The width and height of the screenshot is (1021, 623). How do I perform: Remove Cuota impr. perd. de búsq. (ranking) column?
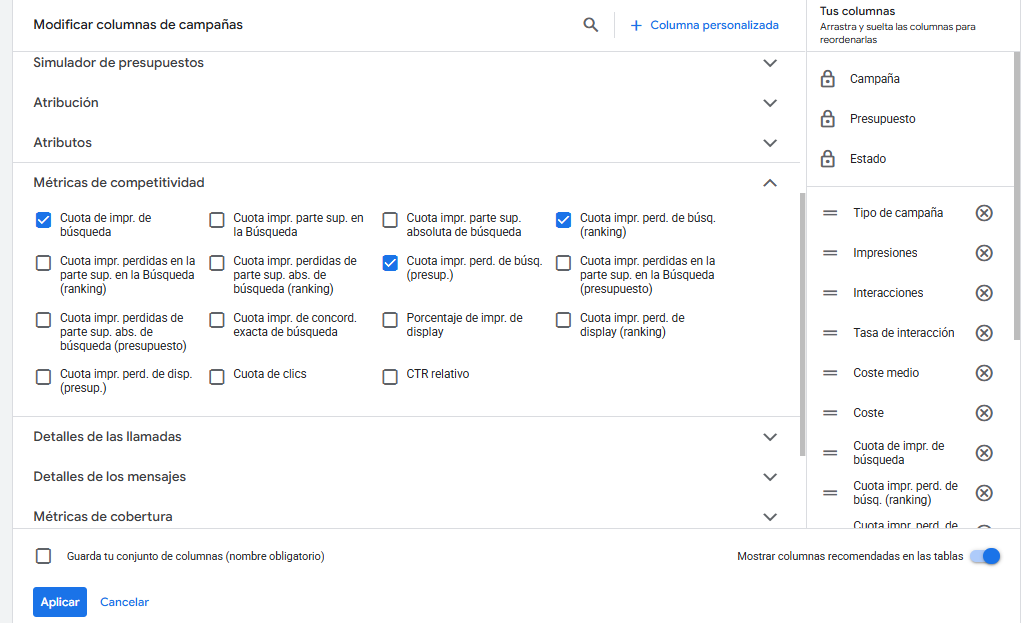[x=984, y=493]
